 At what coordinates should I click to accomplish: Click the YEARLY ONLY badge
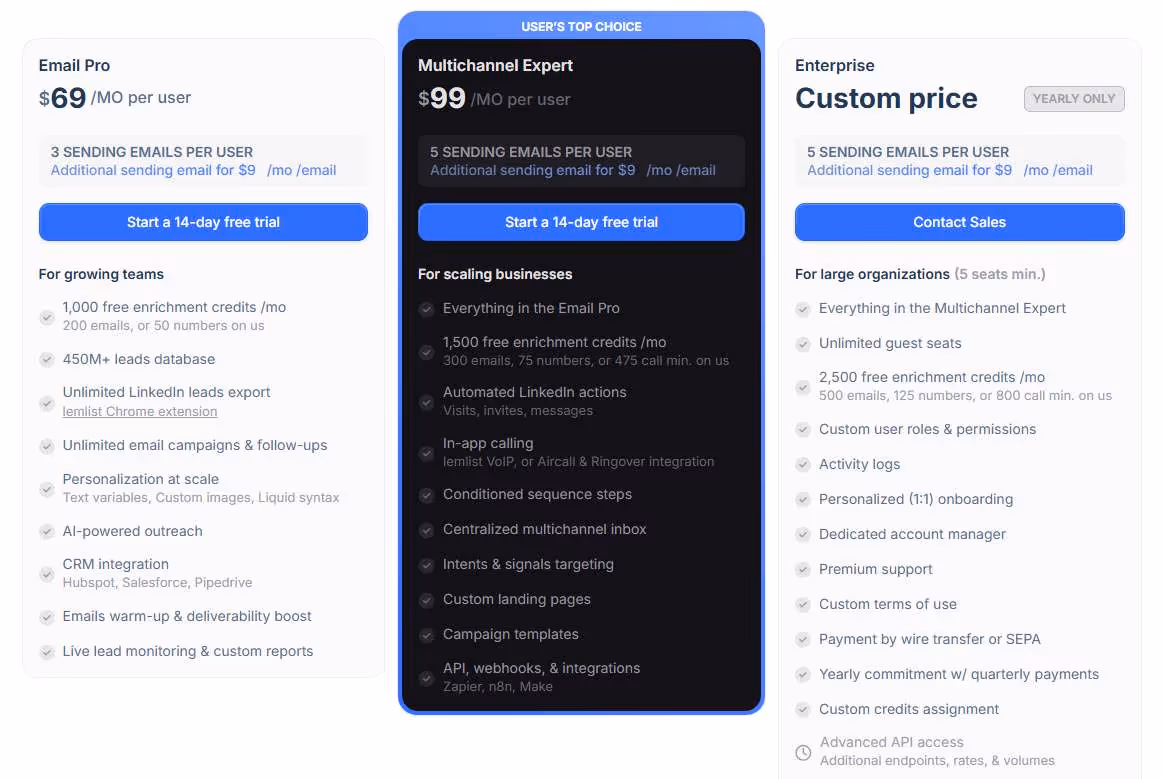pyautogui.click(x=1074, y=98)
